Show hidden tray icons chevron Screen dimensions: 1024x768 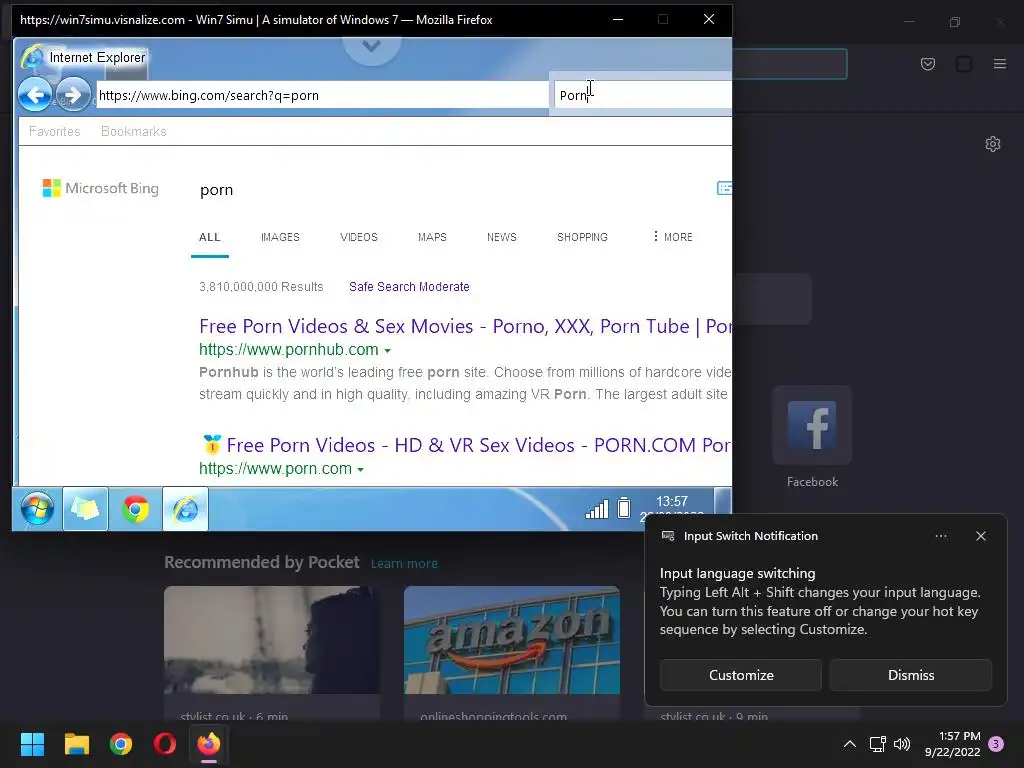(x=850, y=744)
